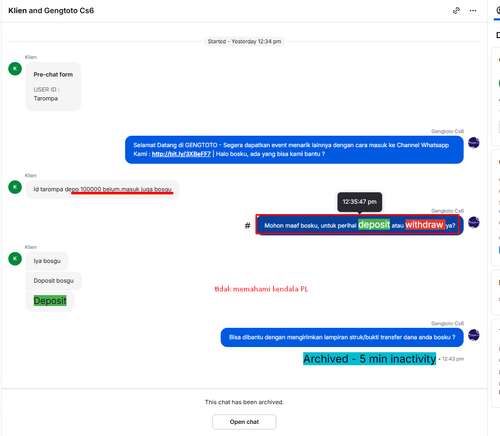Click the 'Iya bosgu' message

point(47,261)
